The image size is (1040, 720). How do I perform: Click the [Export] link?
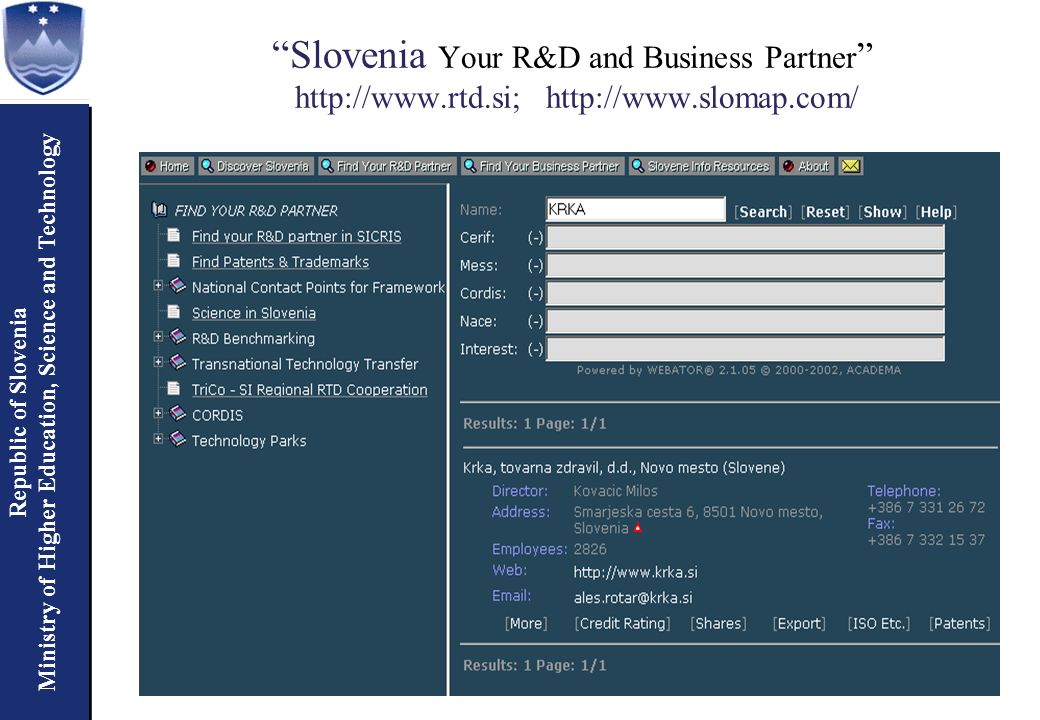click(x=799, y=623)
